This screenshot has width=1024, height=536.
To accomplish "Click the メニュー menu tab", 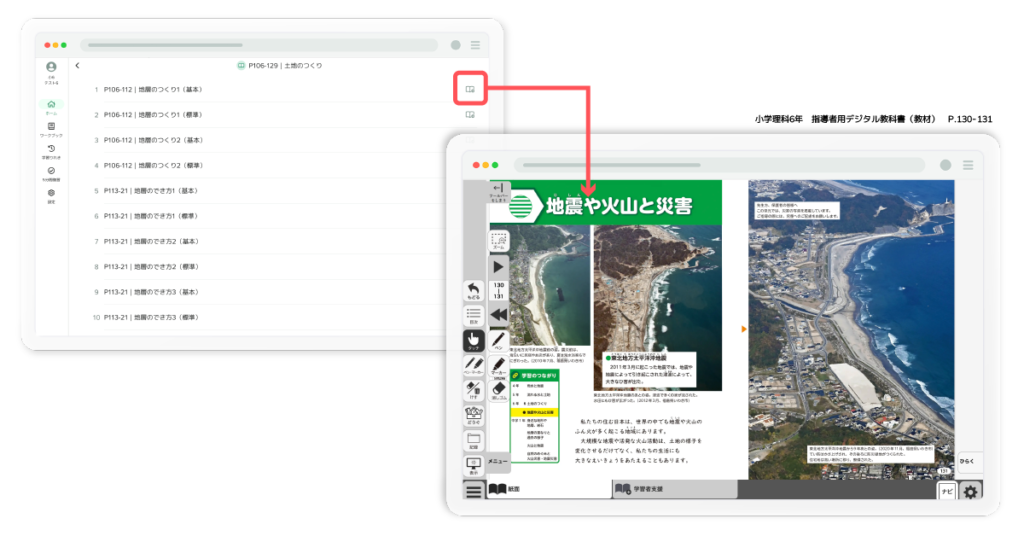I will coord(498,461).
